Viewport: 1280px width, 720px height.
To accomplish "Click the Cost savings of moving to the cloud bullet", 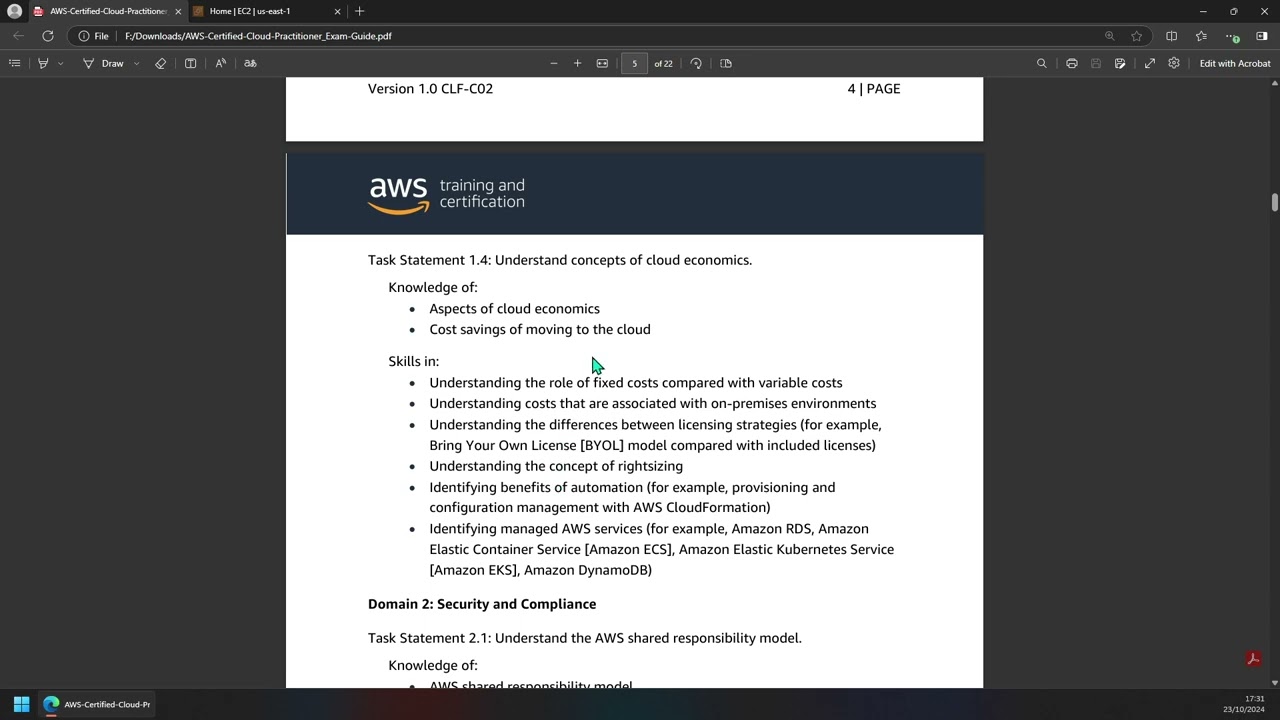I will (540, 329).
